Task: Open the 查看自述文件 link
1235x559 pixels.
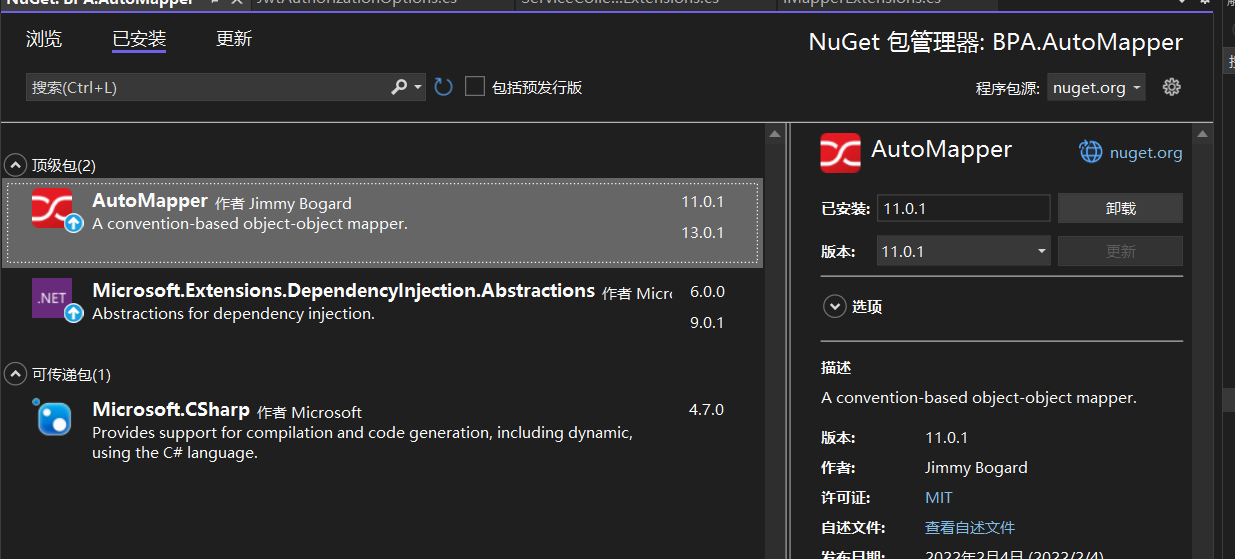Action: [x=970, y=527]
